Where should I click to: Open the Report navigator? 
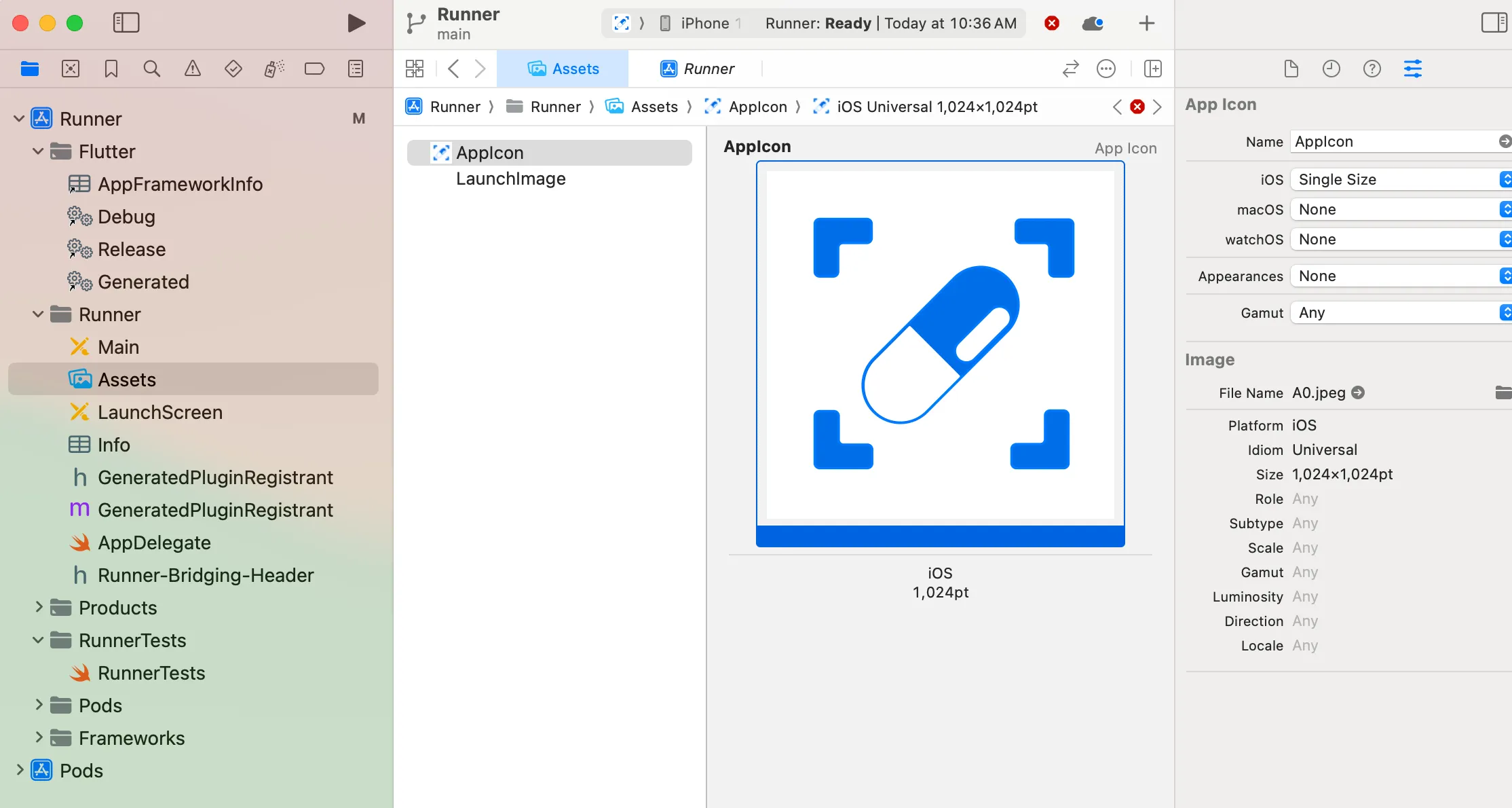(356, 69)
